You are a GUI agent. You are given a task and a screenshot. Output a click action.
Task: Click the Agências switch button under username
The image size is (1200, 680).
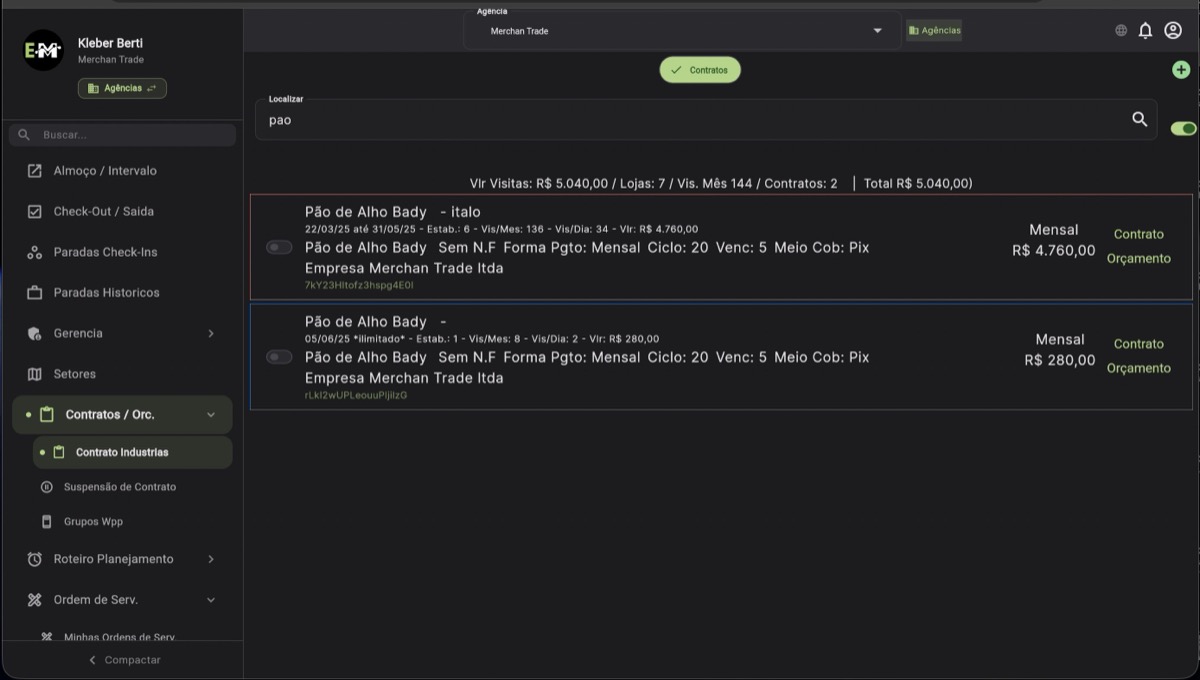122,88
